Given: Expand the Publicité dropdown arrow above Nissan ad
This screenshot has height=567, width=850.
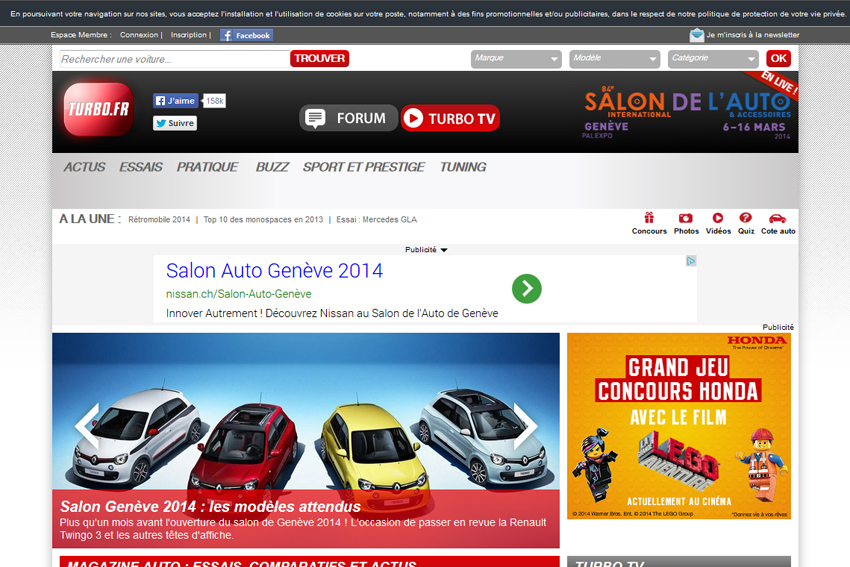Looking at the screenshot, I should (444, 250).
